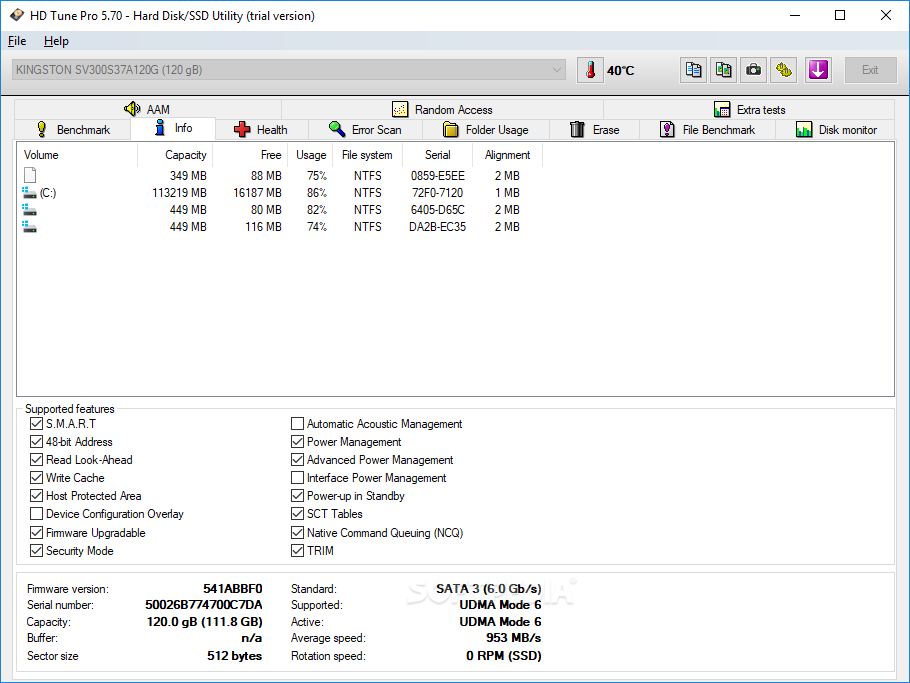
Task: Toggle the Security Mode checkbox
Action: pyautogui.click(x=36, y=550)
